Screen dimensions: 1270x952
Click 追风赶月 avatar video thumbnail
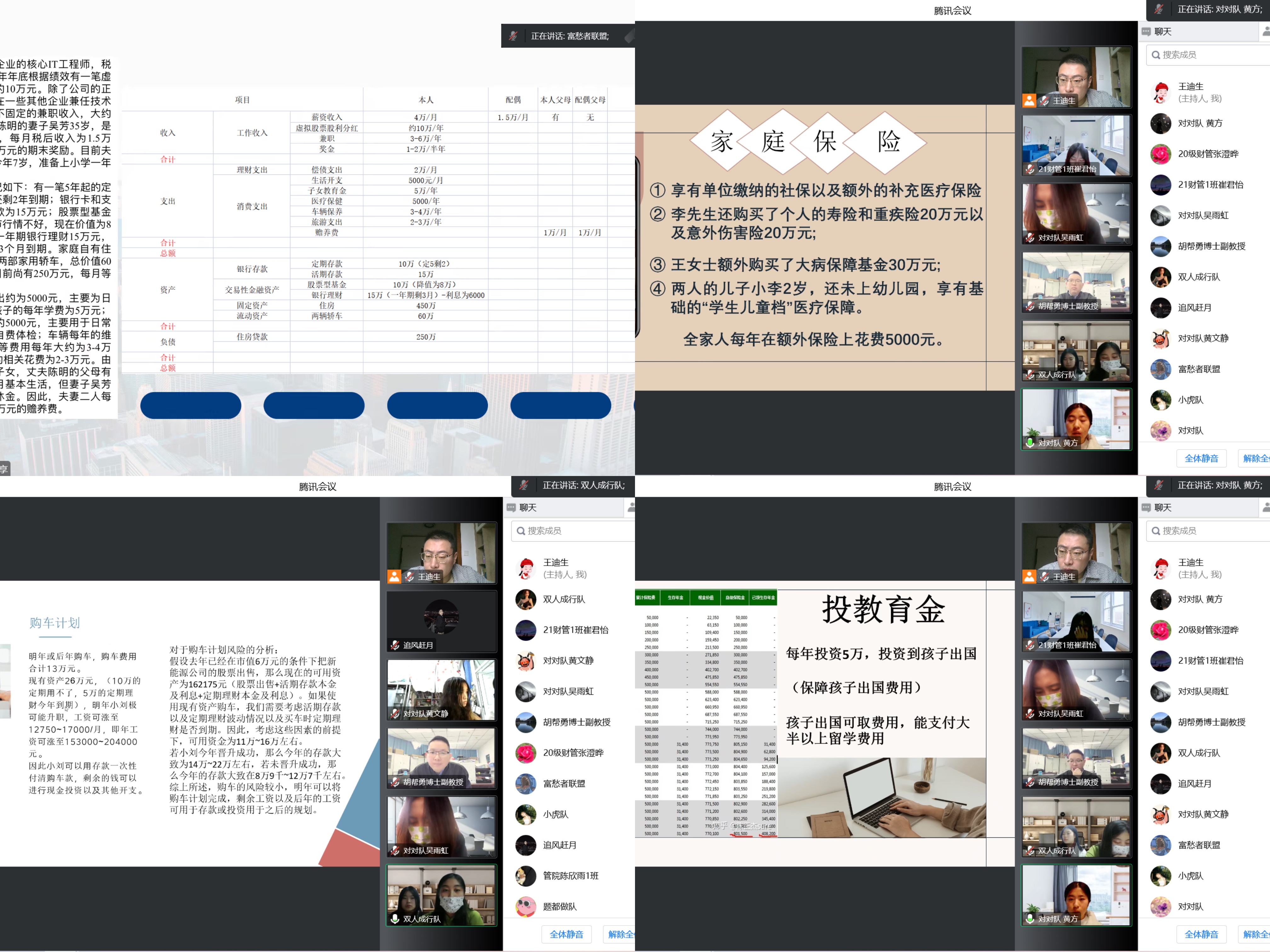click(441, 617)
